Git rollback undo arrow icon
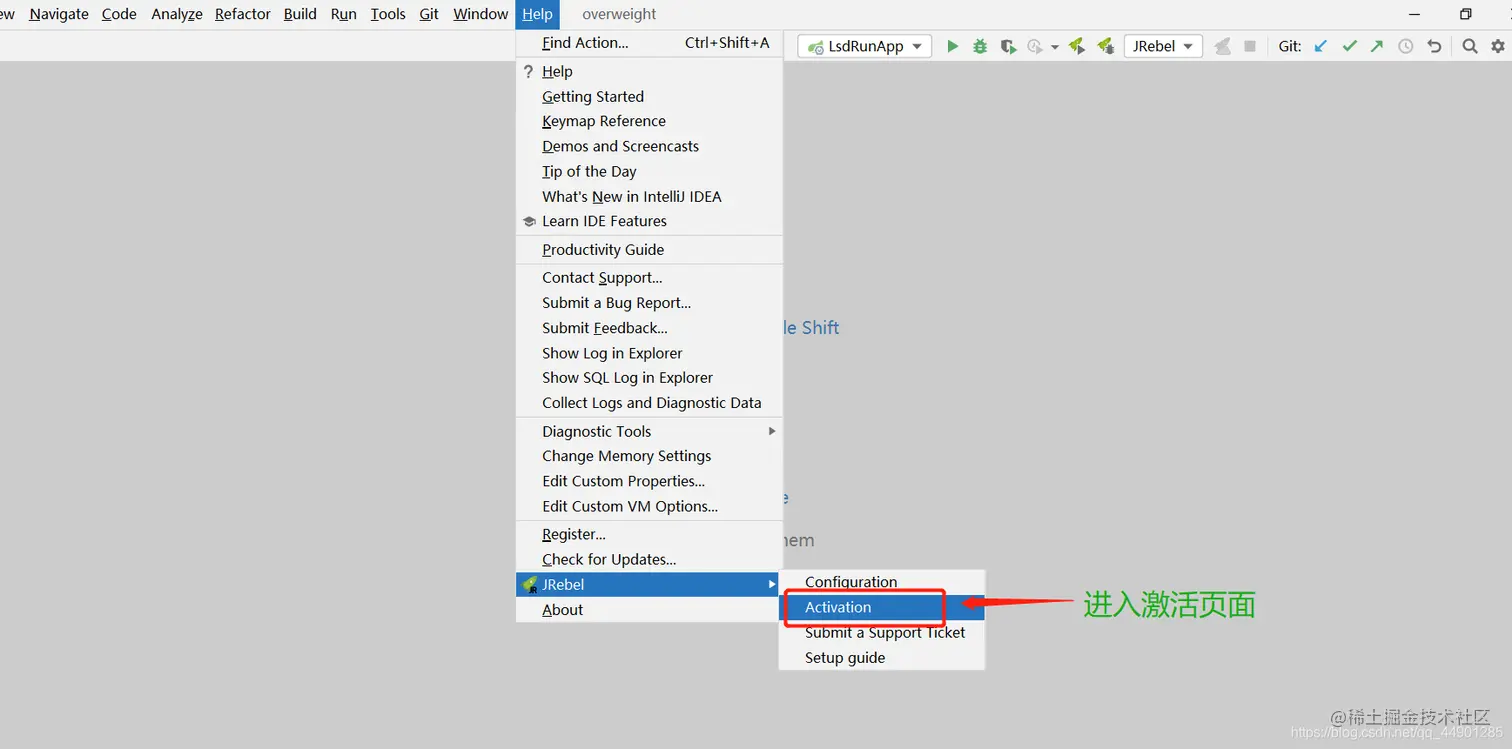 [1434, 46]
